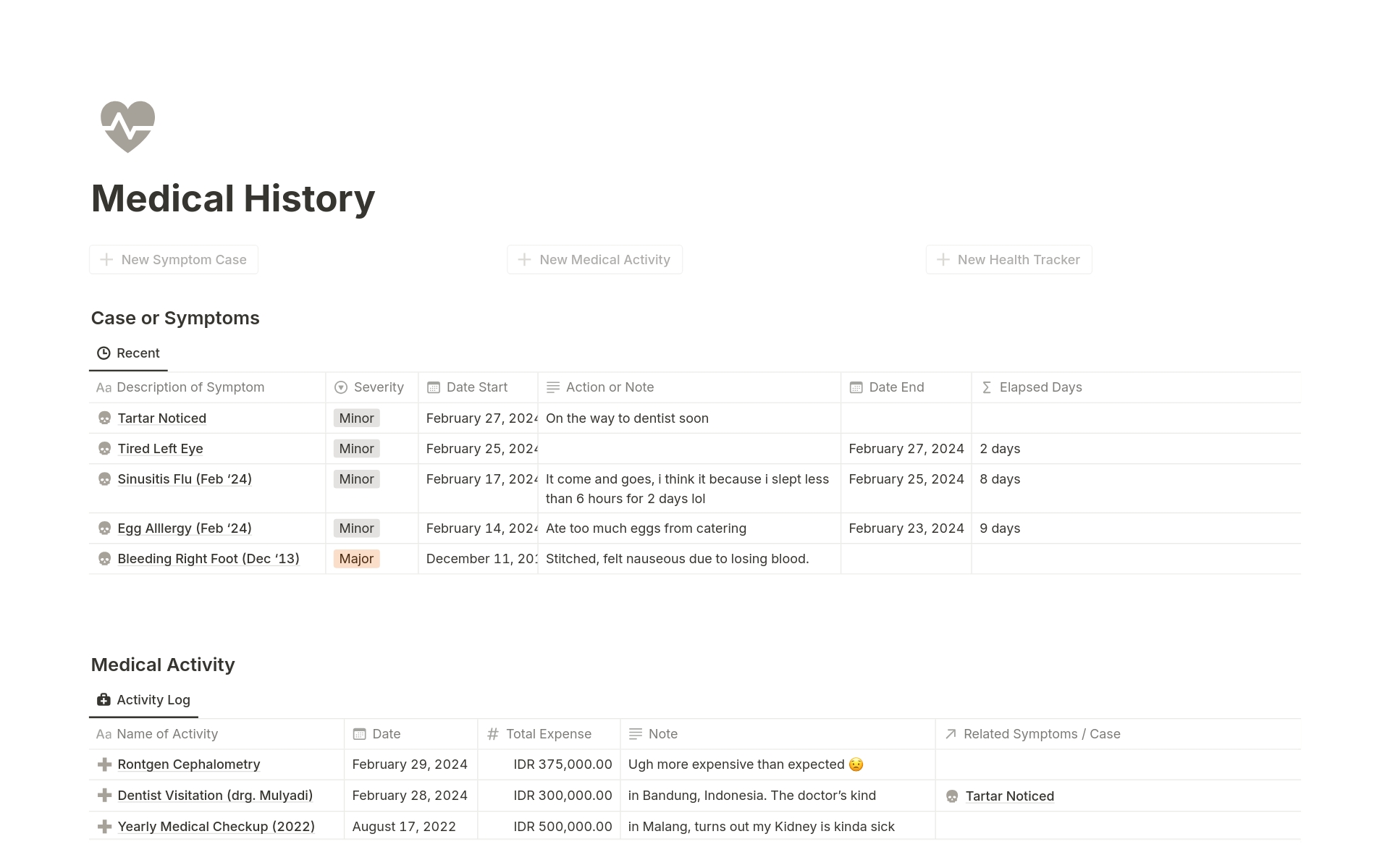This screenshot has width=1390, height=868.
Task: Click the plus icon next to Rontgen Cephalometry
Action: (104, 764)
